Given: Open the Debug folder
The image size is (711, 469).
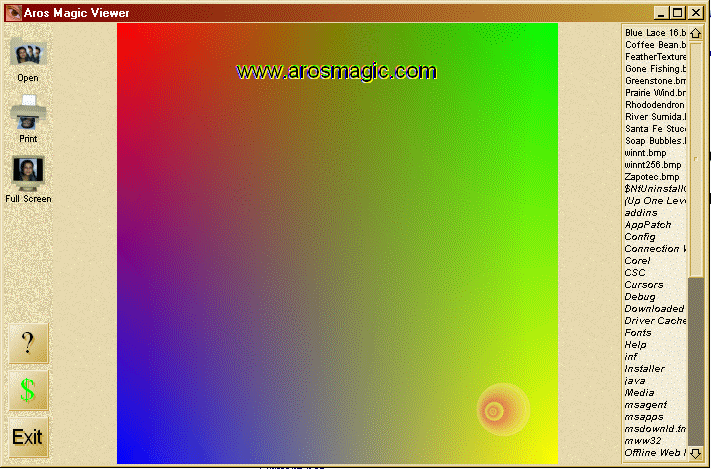Looking at the screenshot, I should pyautogui.click(x=640, y=297).
